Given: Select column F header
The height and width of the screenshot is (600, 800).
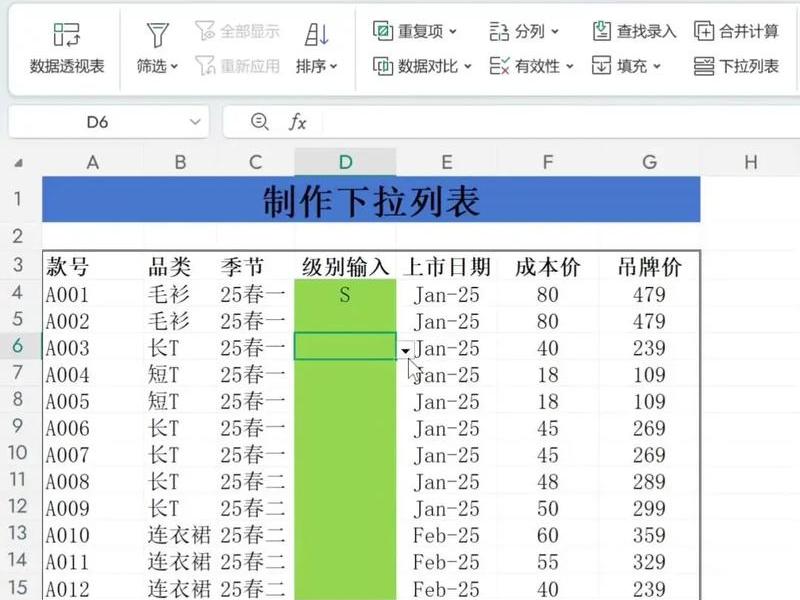Looking at the screenshot, I should 548,162.
